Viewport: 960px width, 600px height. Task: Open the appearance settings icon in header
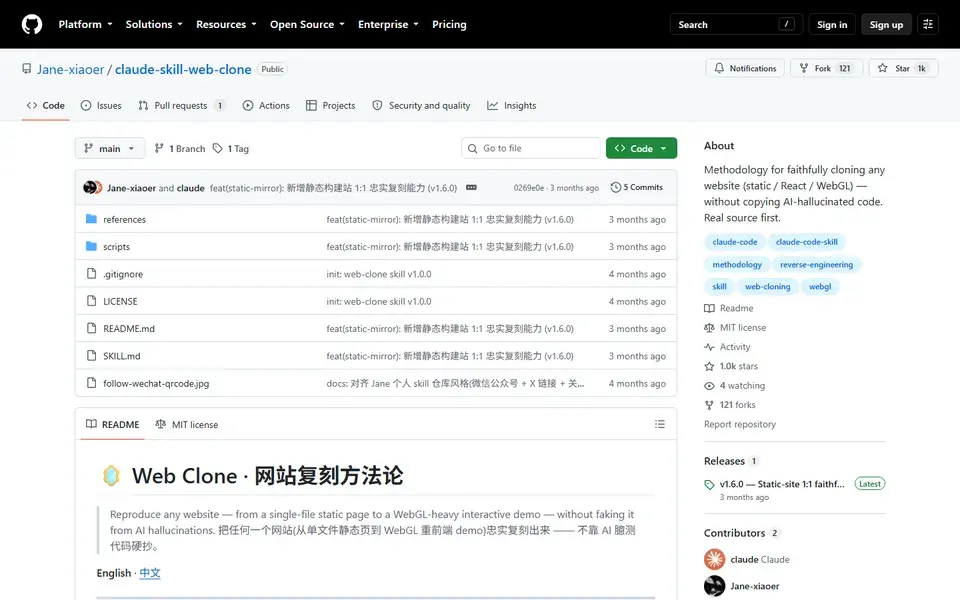(928, 24)
